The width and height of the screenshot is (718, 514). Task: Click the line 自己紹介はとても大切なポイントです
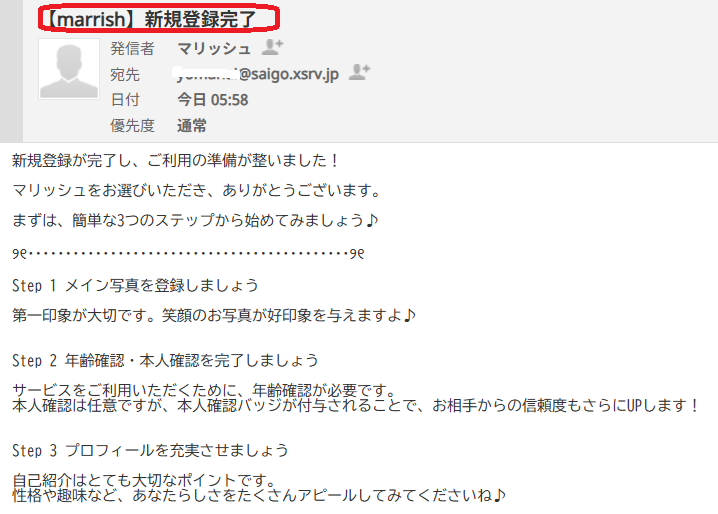click(x=144, y=480)
